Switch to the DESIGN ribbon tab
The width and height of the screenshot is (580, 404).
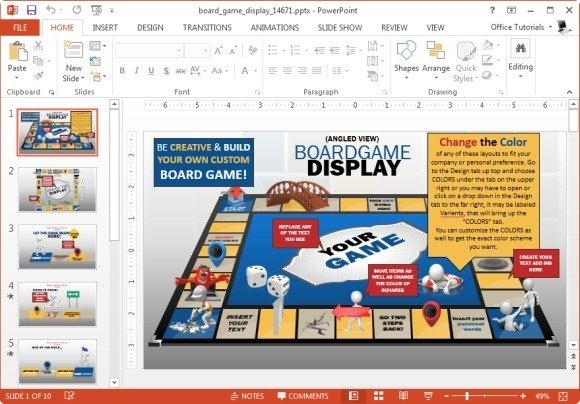point(150,28)
